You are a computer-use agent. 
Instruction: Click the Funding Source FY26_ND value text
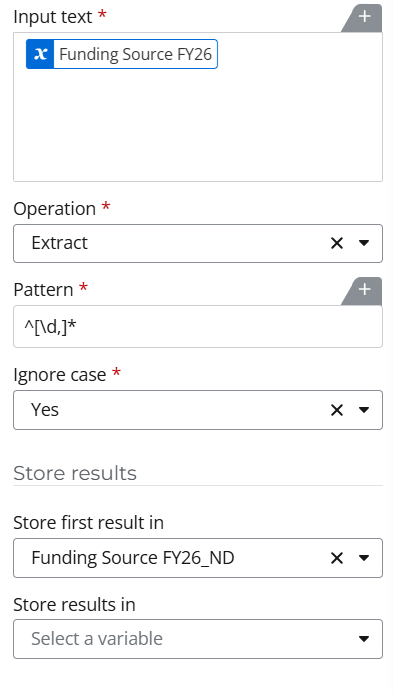tap(133, 558)
